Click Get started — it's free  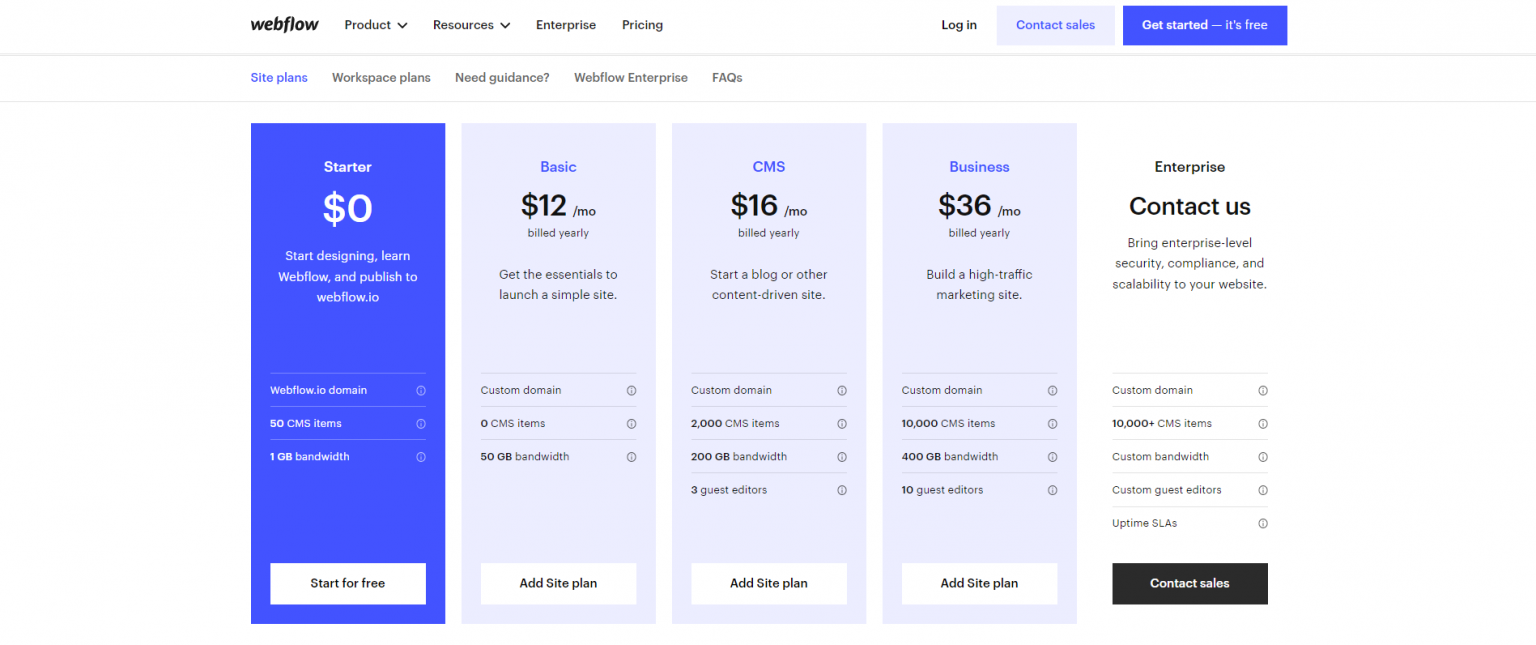[x=1205, y=25]
